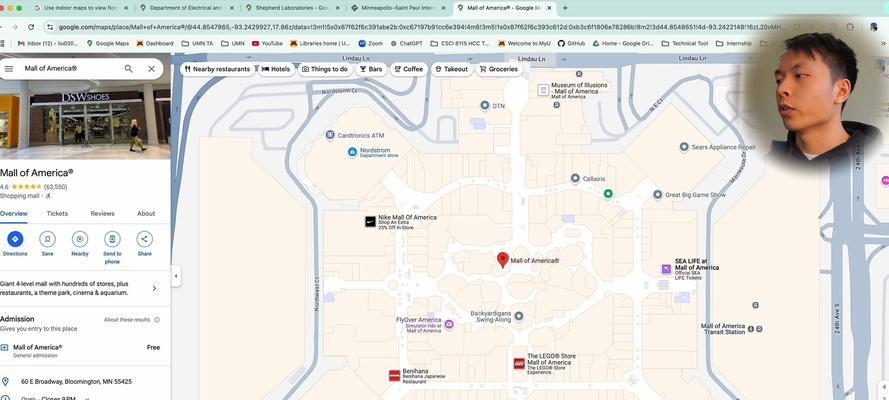Save the place with Save icon
This screenshot has height=400, width=889.
coord(48,239)
